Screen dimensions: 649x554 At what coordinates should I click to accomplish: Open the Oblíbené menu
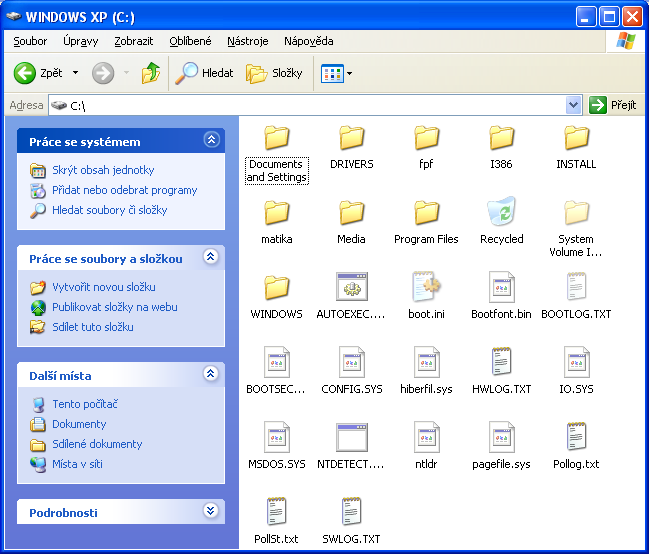tap(190, 41)
